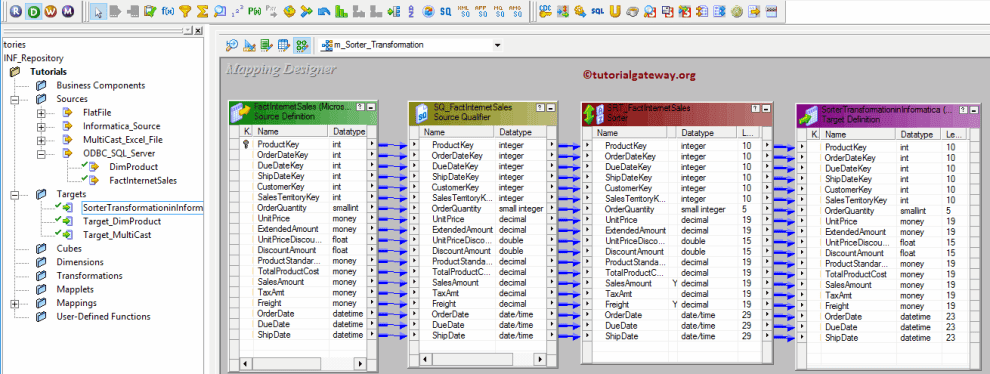Collapse the Targets folder

click(x=15, y=195)
